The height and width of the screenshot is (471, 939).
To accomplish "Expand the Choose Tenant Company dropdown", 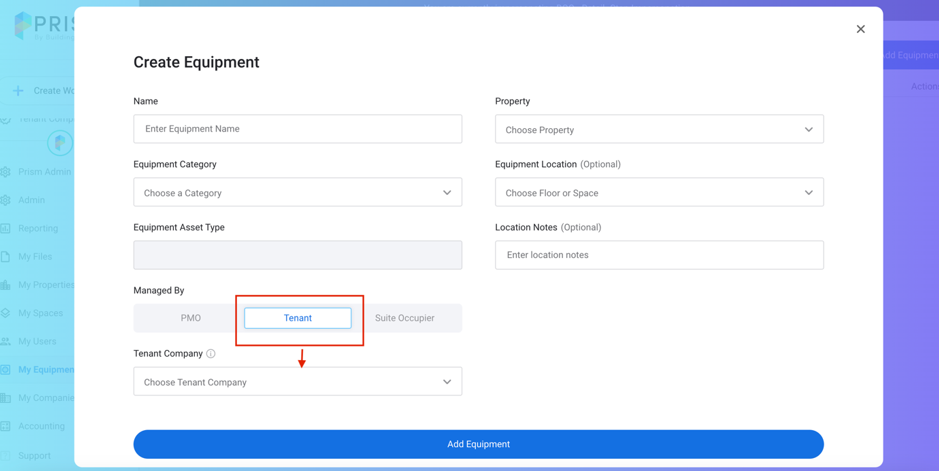I will pyautogui.click(x=297, y=382).
